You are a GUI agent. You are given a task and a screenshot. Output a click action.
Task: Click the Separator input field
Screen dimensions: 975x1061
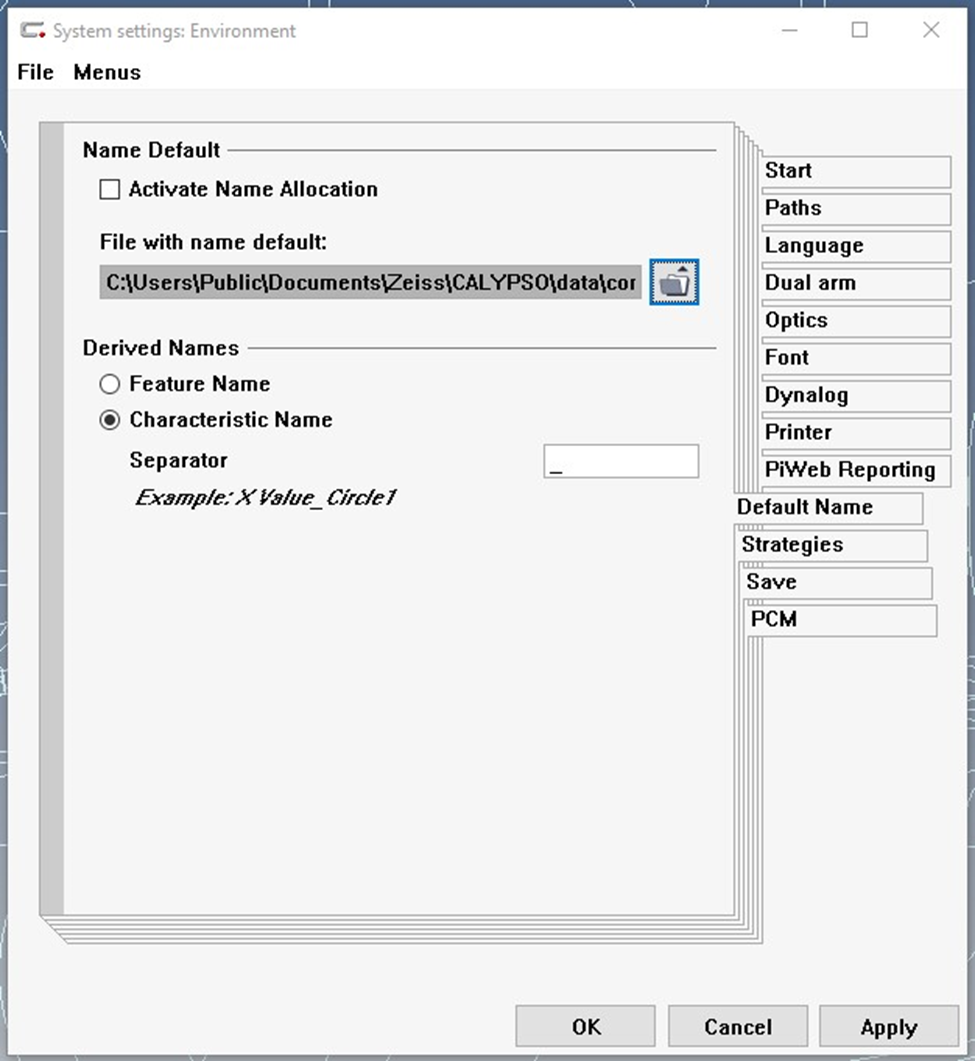pyautogui.click(x=621, y=461)
